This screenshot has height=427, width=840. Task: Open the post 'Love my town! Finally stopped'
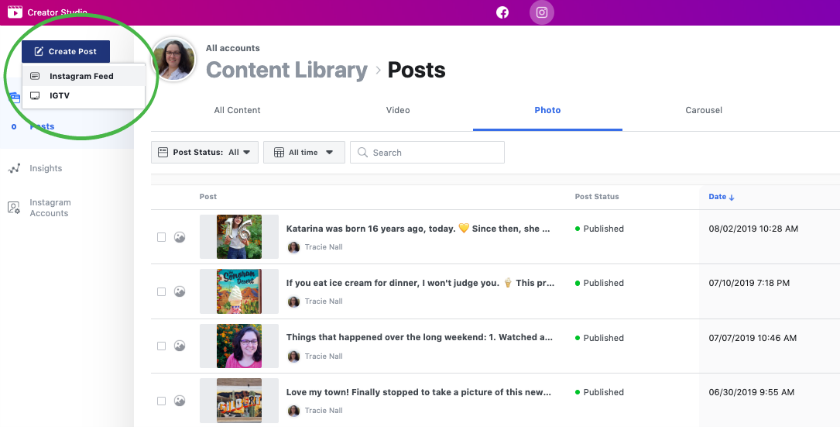click(x=418, y=392)
